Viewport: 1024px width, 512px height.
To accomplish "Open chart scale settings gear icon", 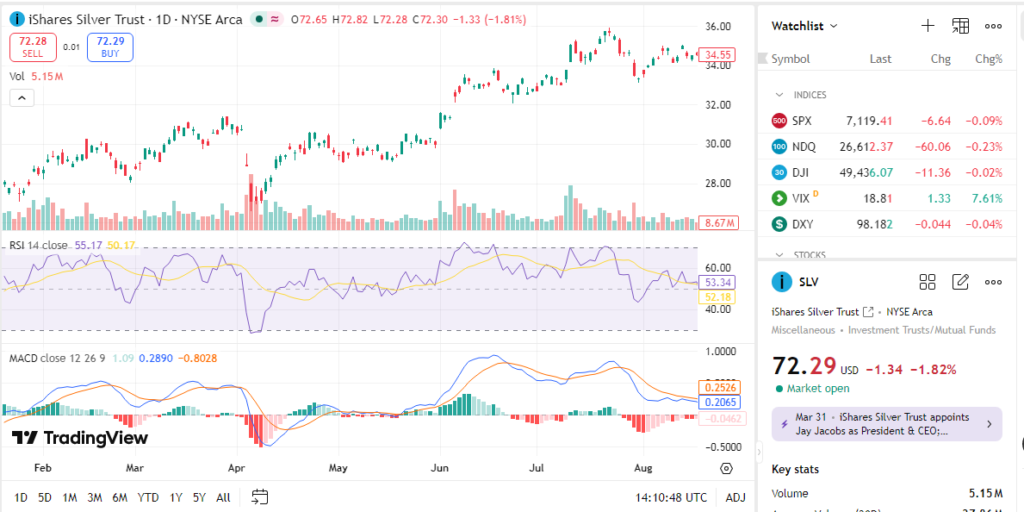I will pyautogui.click(x=726, y=468).
